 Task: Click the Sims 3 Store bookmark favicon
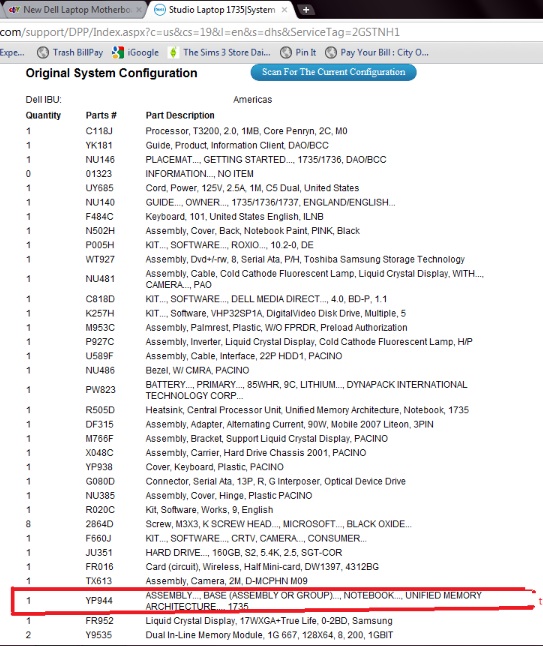(173, 52)
